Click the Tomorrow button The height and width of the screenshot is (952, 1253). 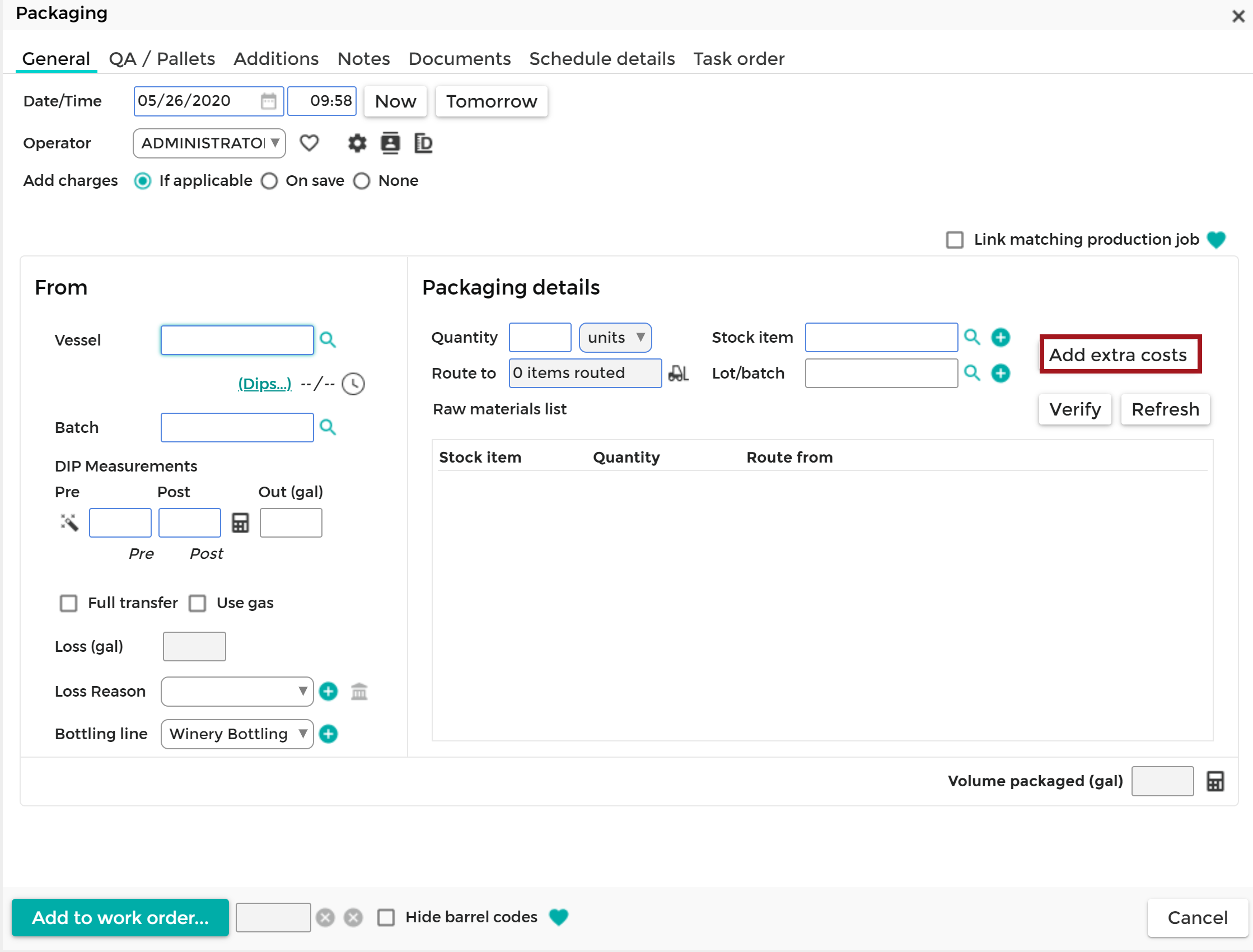(x=492, y=101)
